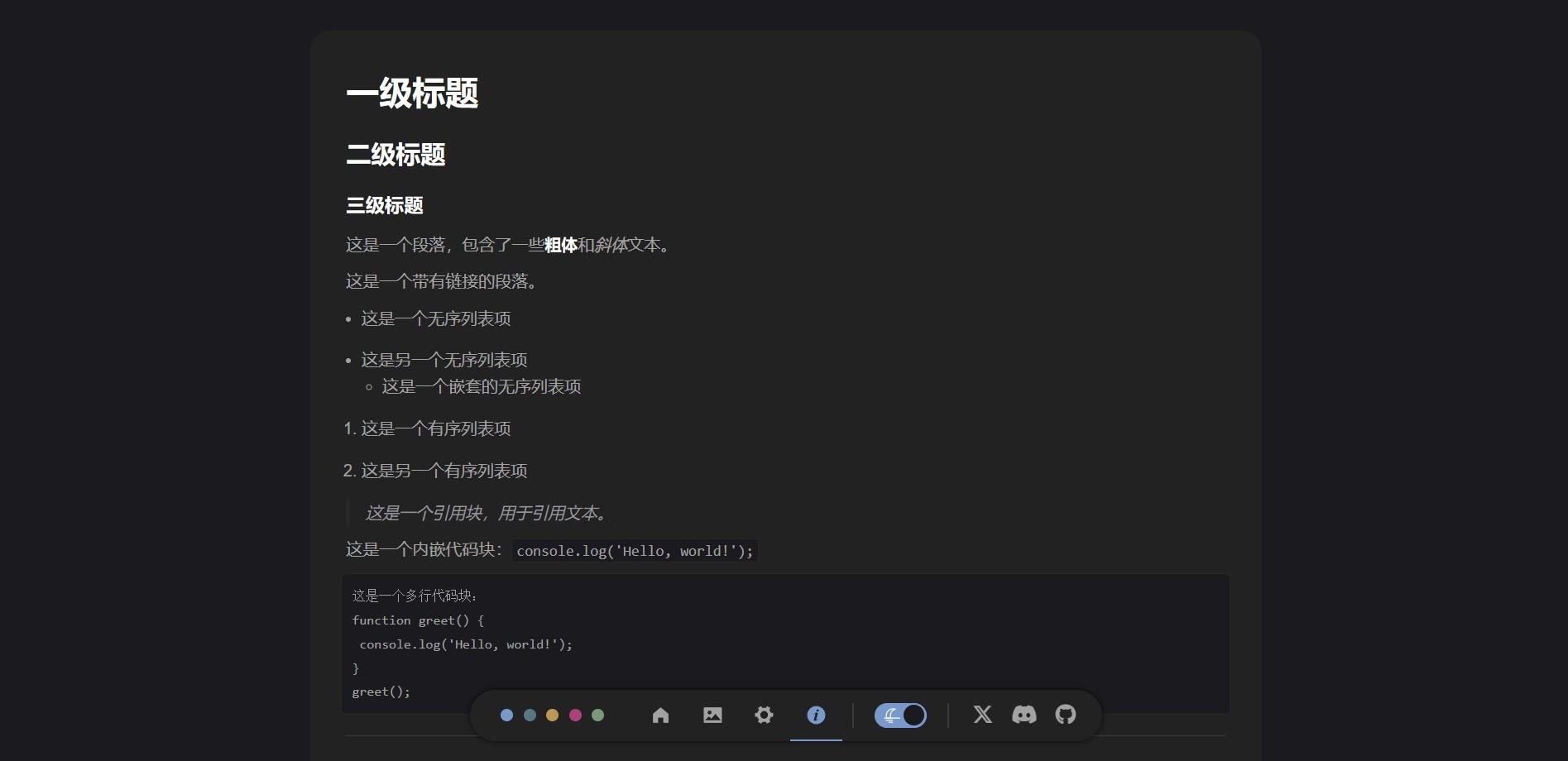Open the GitHub icon link

pos(1066,715)
